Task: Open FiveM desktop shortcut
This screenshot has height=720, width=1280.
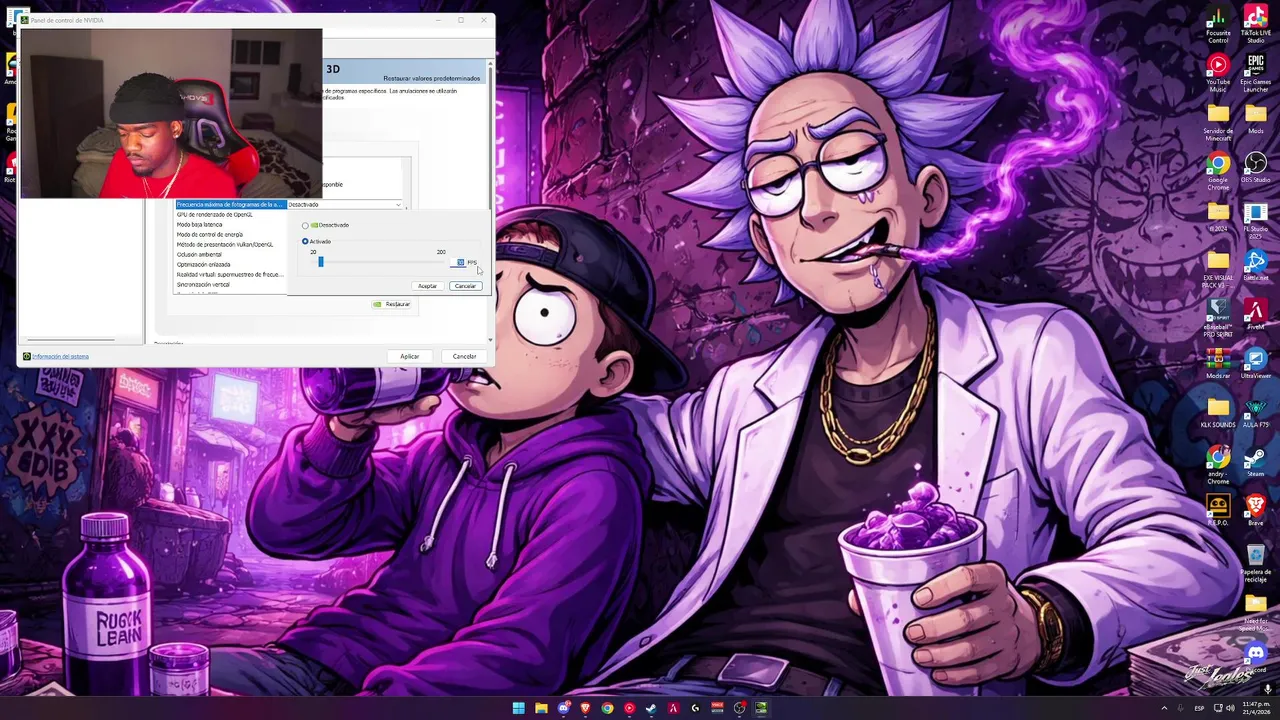Action: 1255,315
